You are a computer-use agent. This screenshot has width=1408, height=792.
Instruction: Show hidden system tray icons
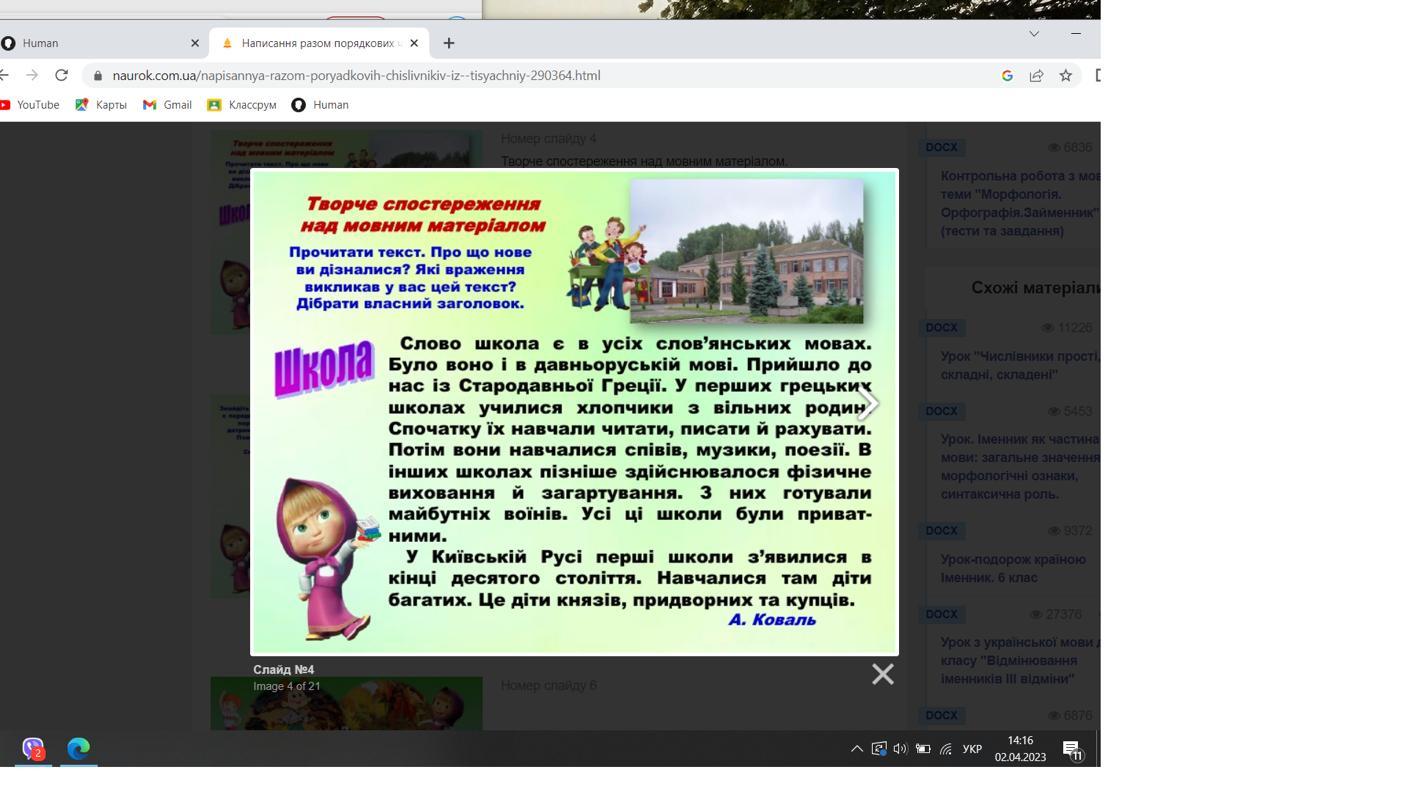point(857,748)
